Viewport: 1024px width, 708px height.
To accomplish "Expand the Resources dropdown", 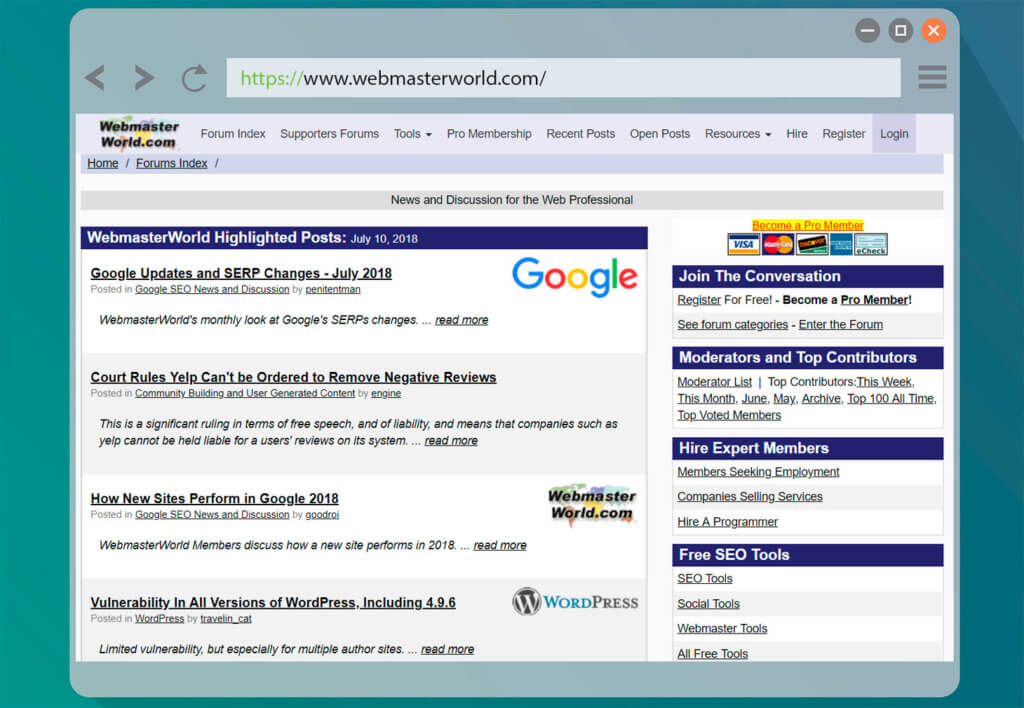I will coord(737,132).
